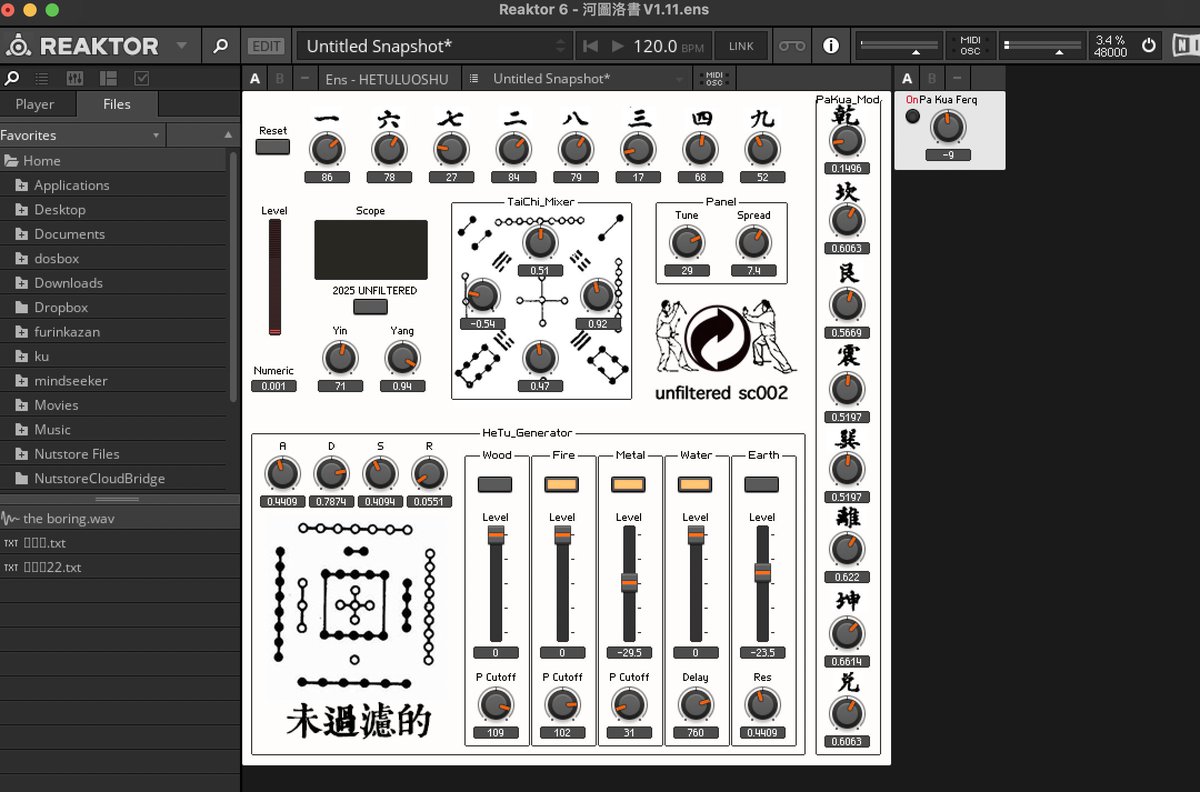This screenshot has height=792, width=1200.
Task: Switch to the Player tab
Action: coord(35,104)
